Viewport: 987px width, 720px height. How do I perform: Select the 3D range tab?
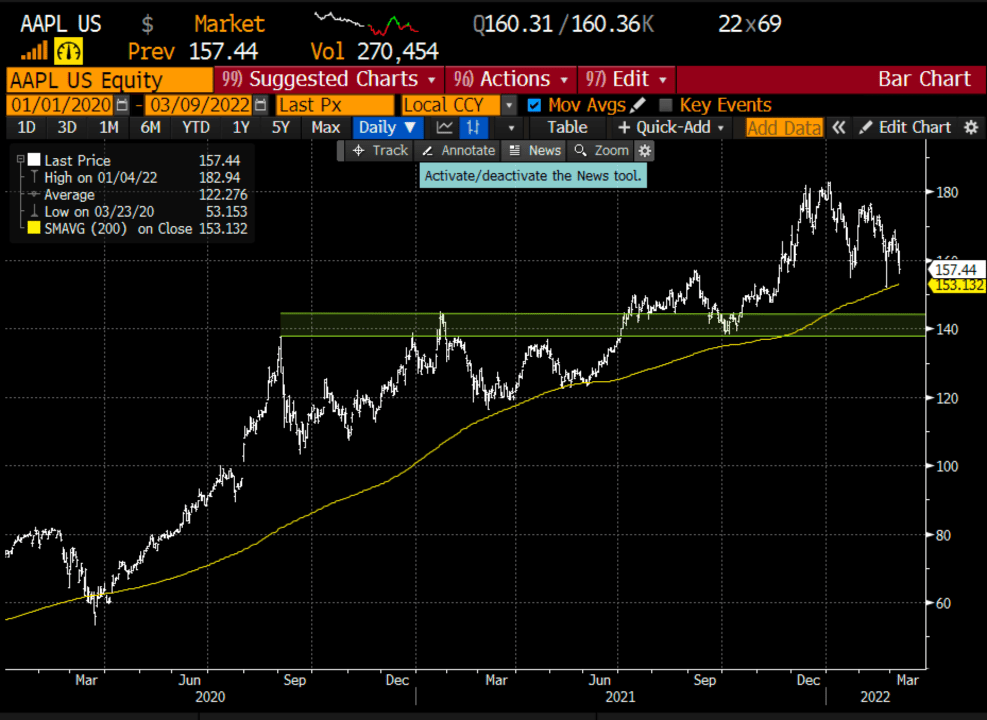(x=67, y=128)
